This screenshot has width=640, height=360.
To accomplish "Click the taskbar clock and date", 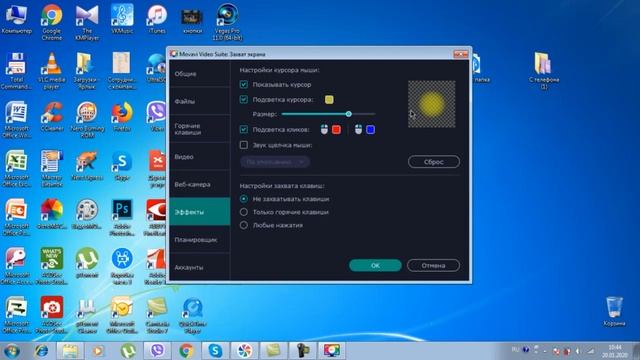I will point(614,351).
